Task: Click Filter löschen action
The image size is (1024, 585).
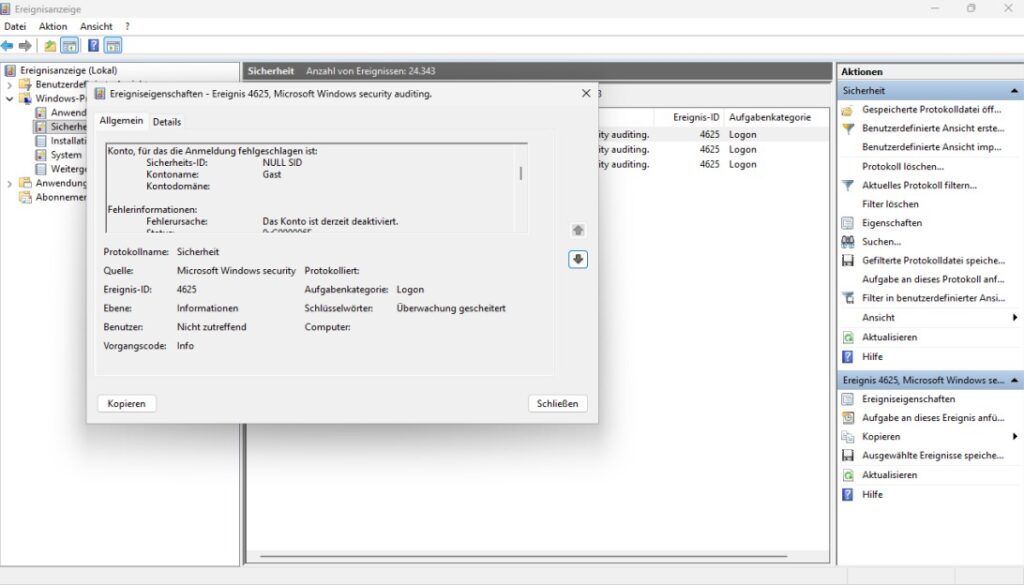Action: pos(890,204)
